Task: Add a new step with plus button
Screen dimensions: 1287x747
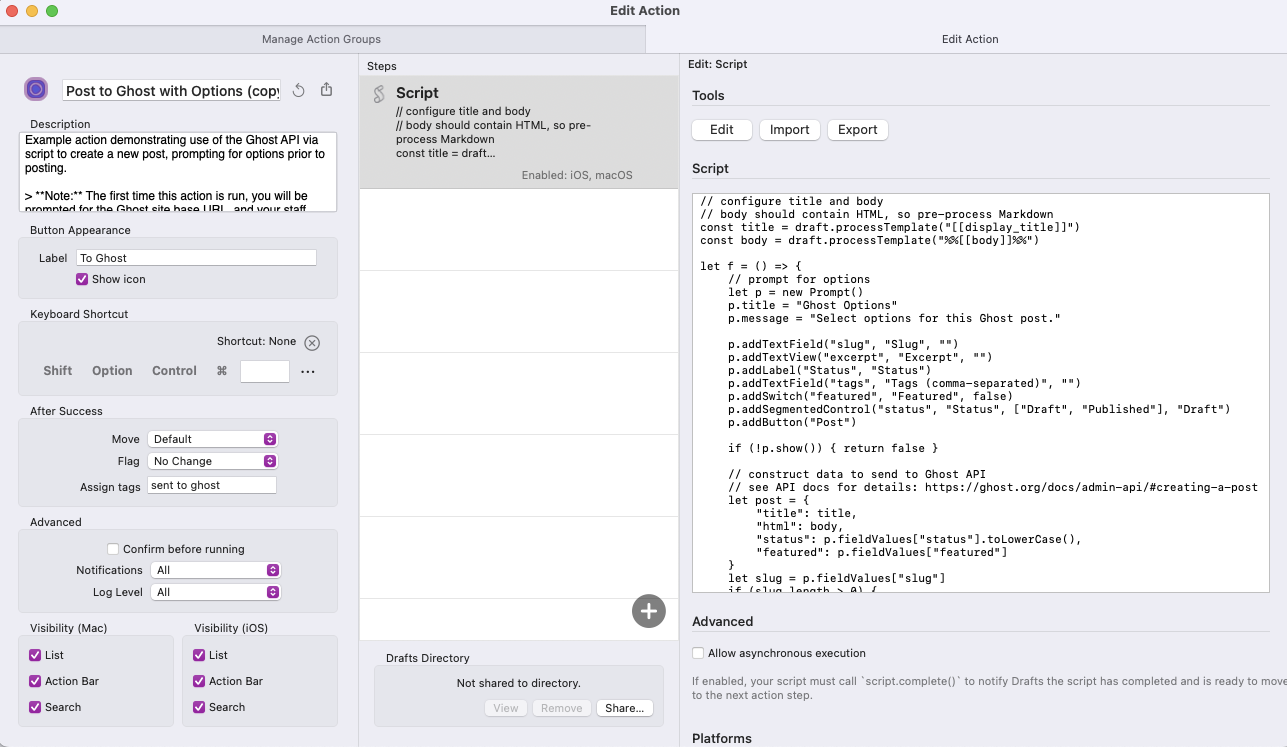Action: (x=649, y=610)
